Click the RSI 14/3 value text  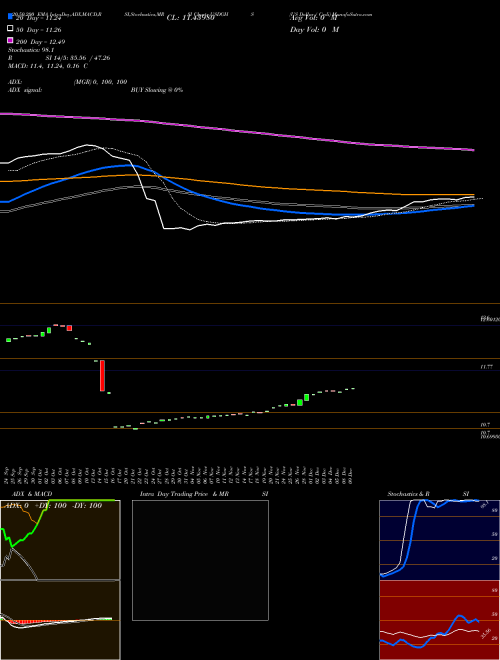pos(78,58)
